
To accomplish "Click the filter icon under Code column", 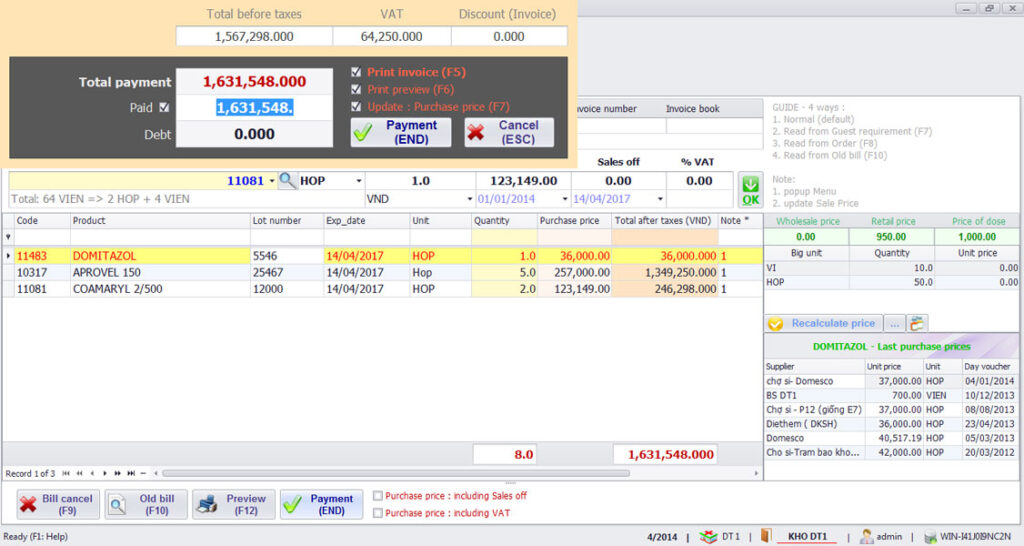I will (x=9, y=237).
